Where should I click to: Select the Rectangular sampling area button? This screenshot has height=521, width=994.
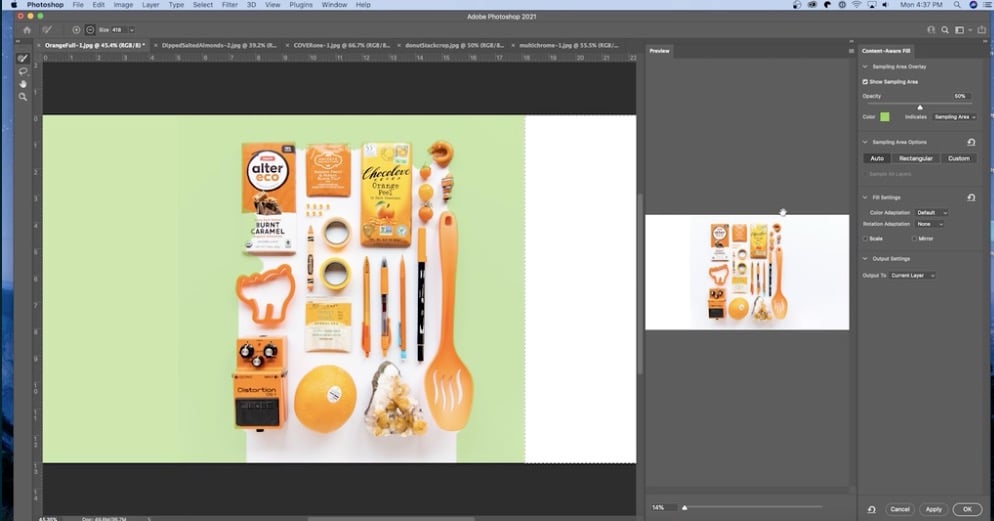point(915,158)
